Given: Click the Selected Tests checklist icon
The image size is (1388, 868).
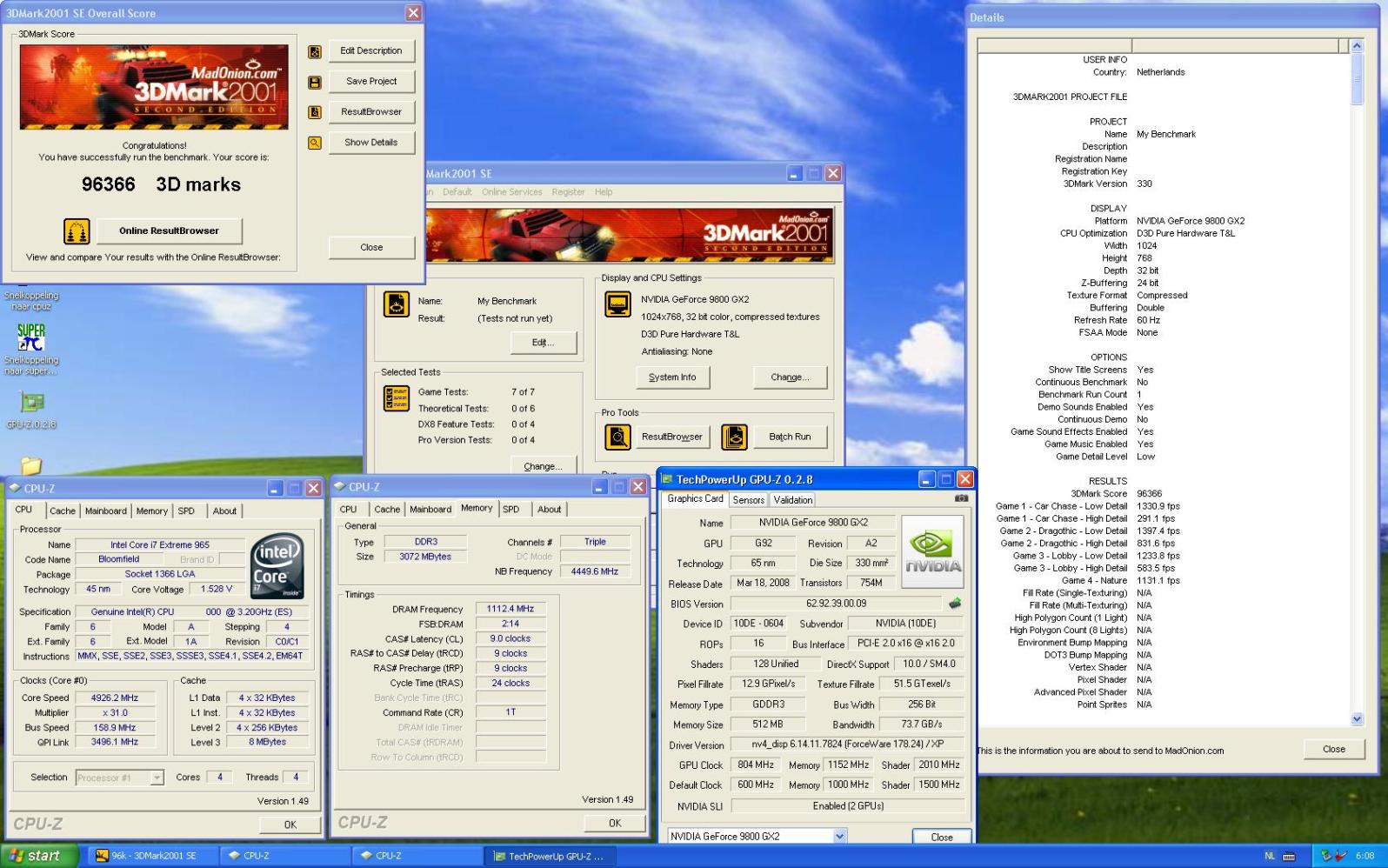Looking at the screenshot, I should pyautogui.click(x=397, y=398).
